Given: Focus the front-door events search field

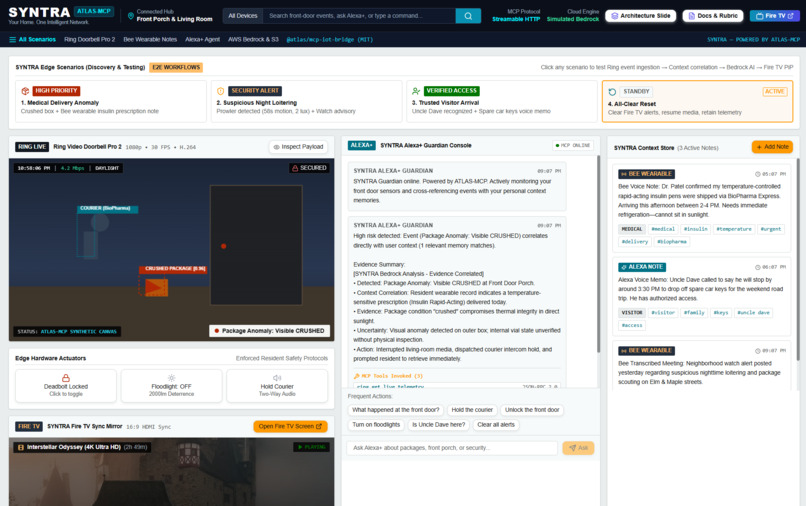Looking at the screenshot, I should coord(359,16).
